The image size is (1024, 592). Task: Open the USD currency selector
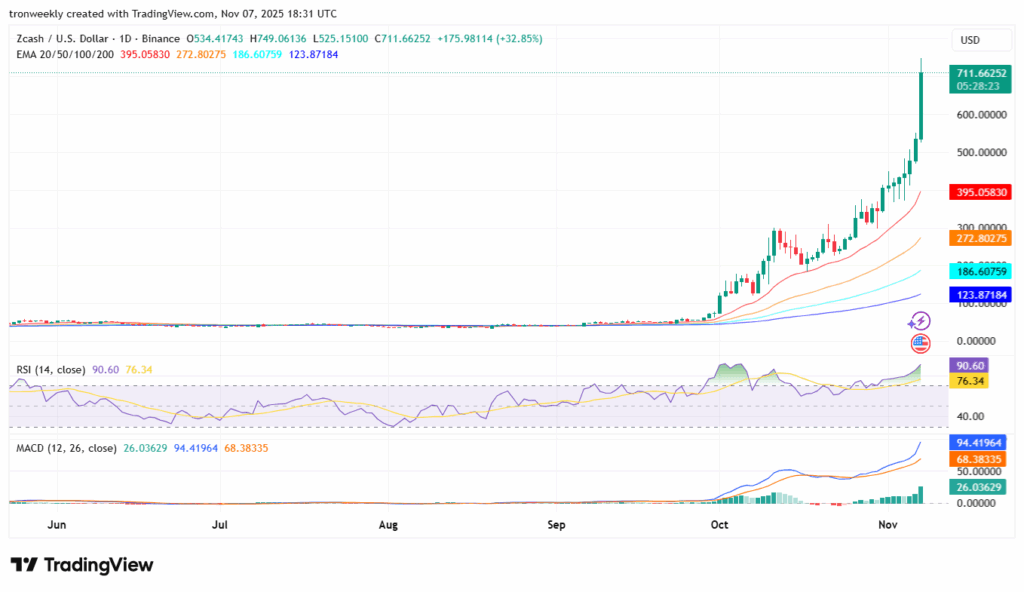[969, 40]
